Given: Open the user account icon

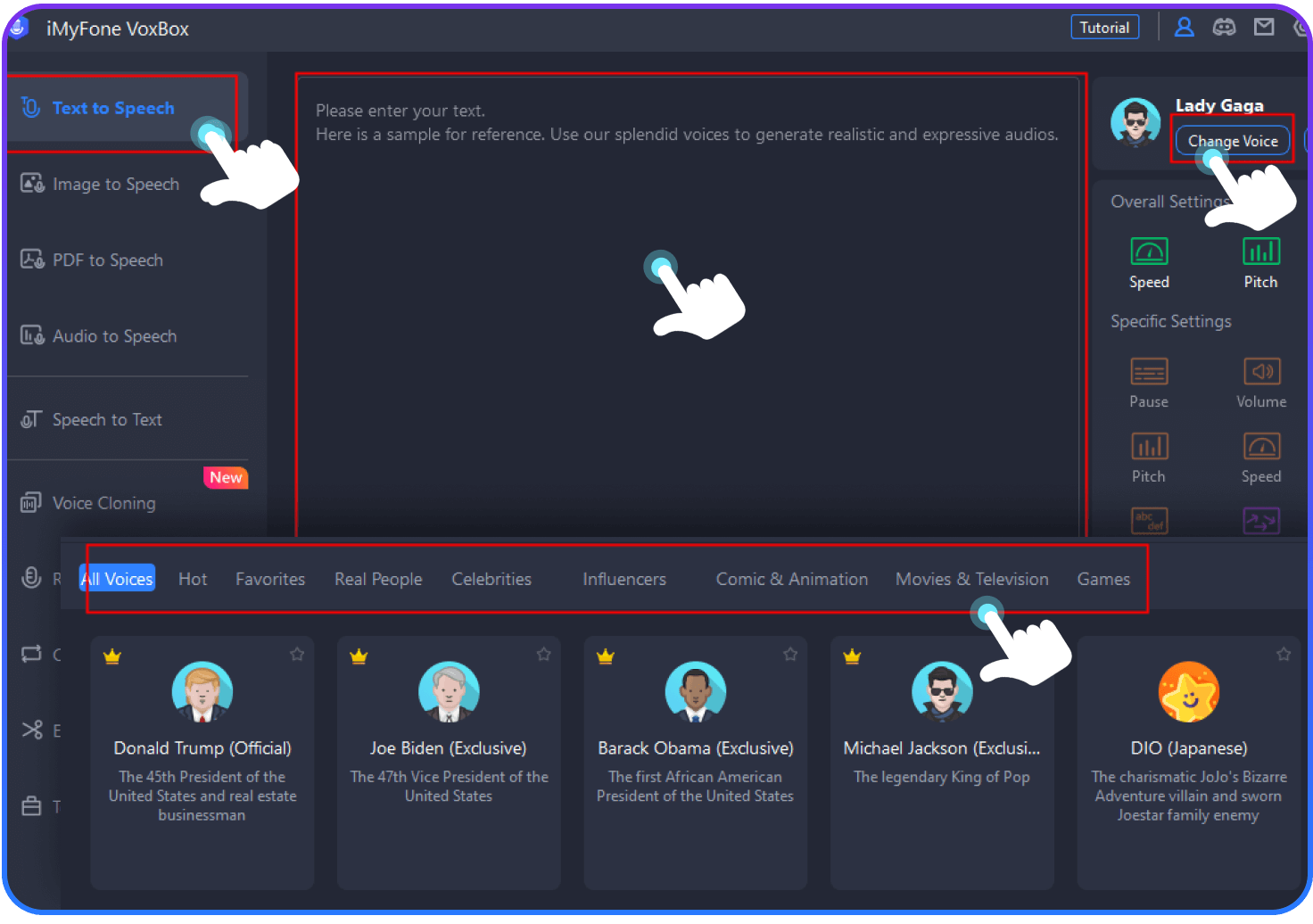Looking at the screenshot, I should click(1185, 28).
